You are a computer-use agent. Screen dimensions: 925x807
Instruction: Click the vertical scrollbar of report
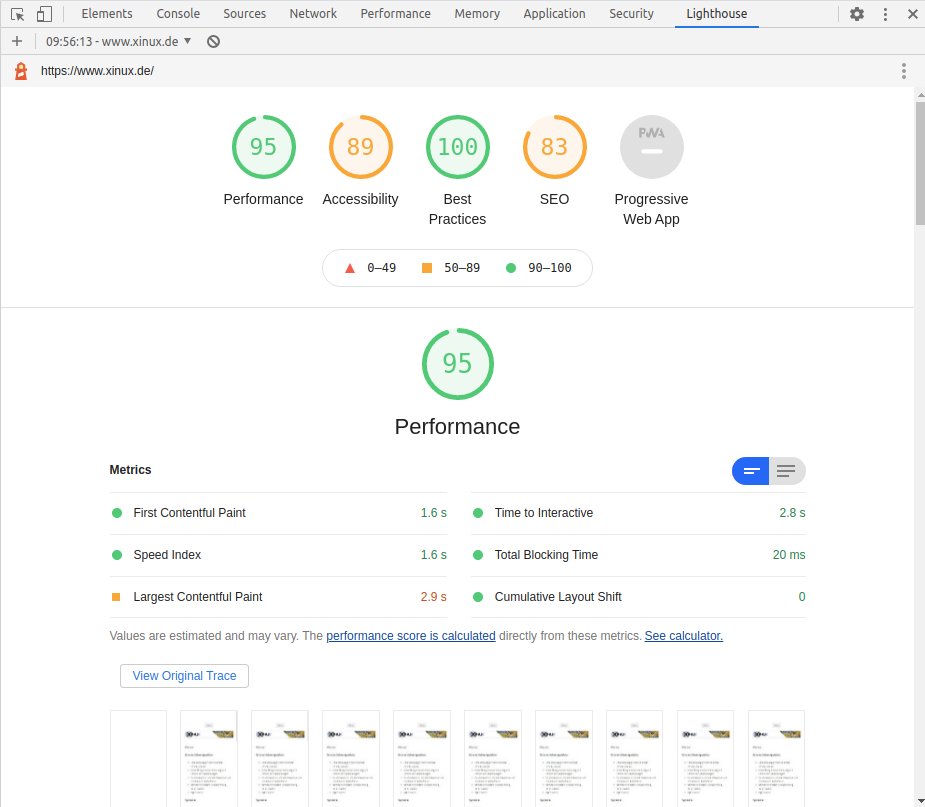click(919, 450)
